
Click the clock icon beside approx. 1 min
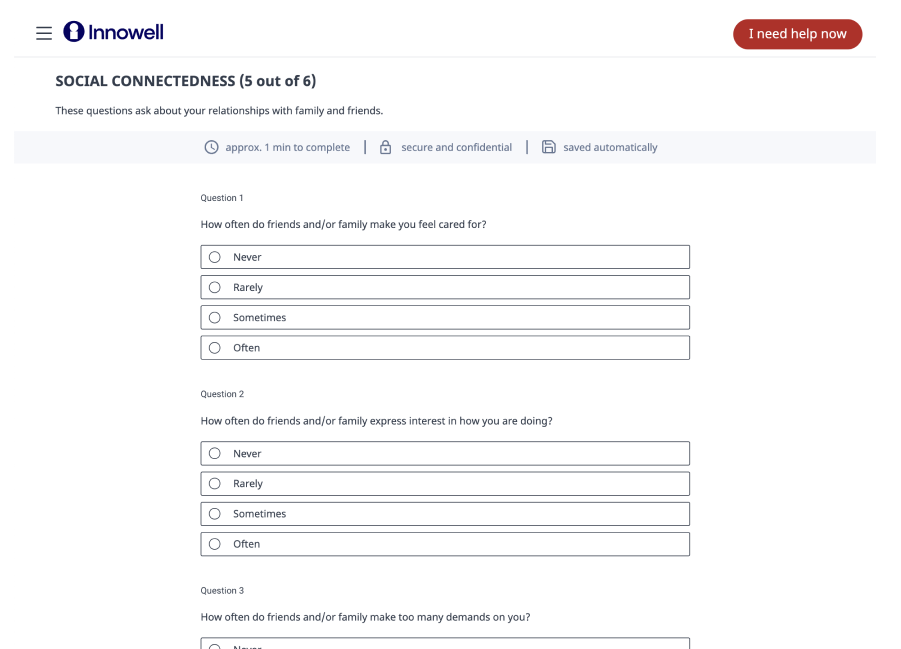[211, 147]
